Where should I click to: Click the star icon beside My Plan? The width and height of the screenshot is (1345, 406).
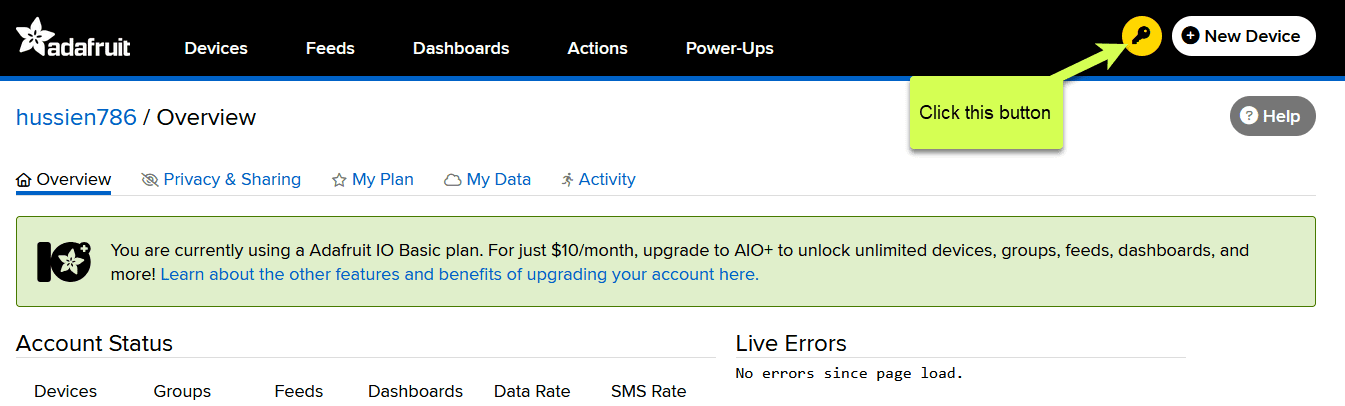click(x=339, y=180)
